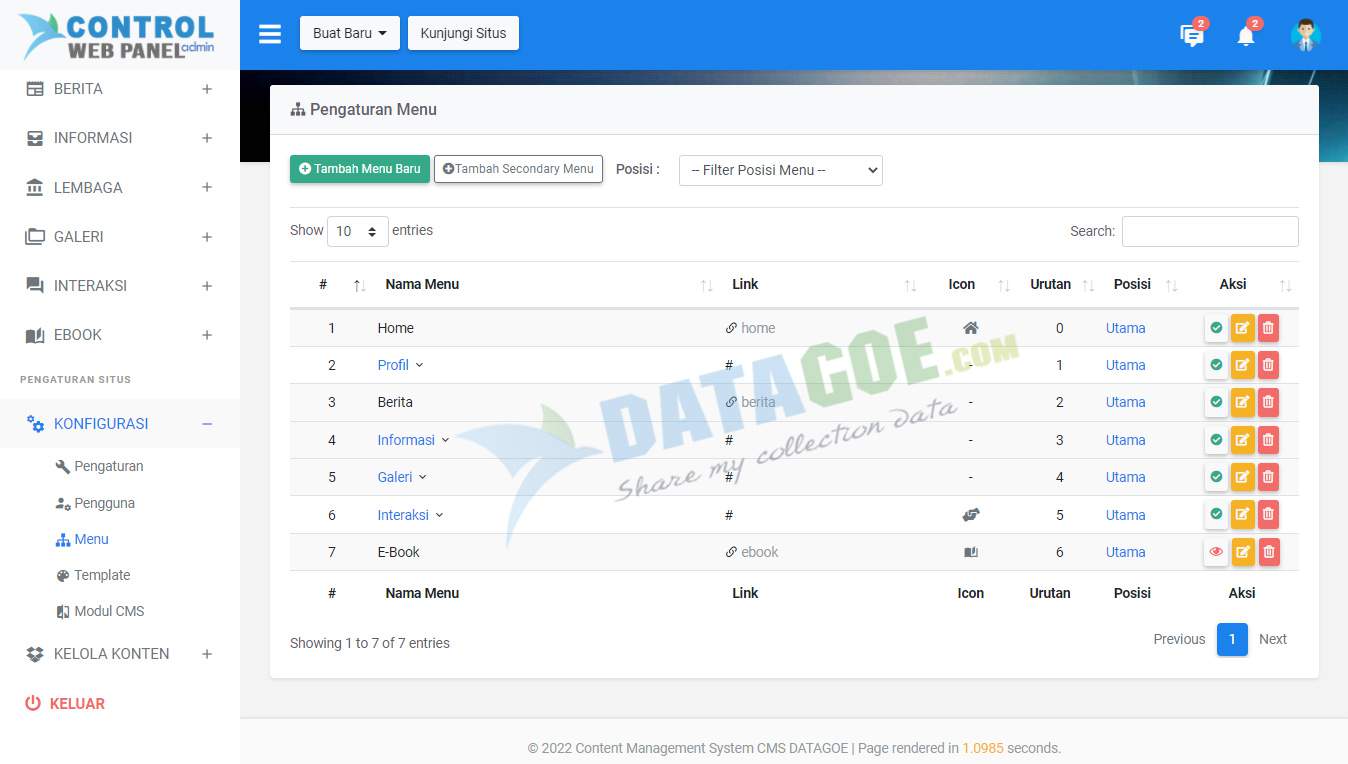Click the table Search input field
The height and width of the screenshot is (764, 1348).
[1209, 231]
